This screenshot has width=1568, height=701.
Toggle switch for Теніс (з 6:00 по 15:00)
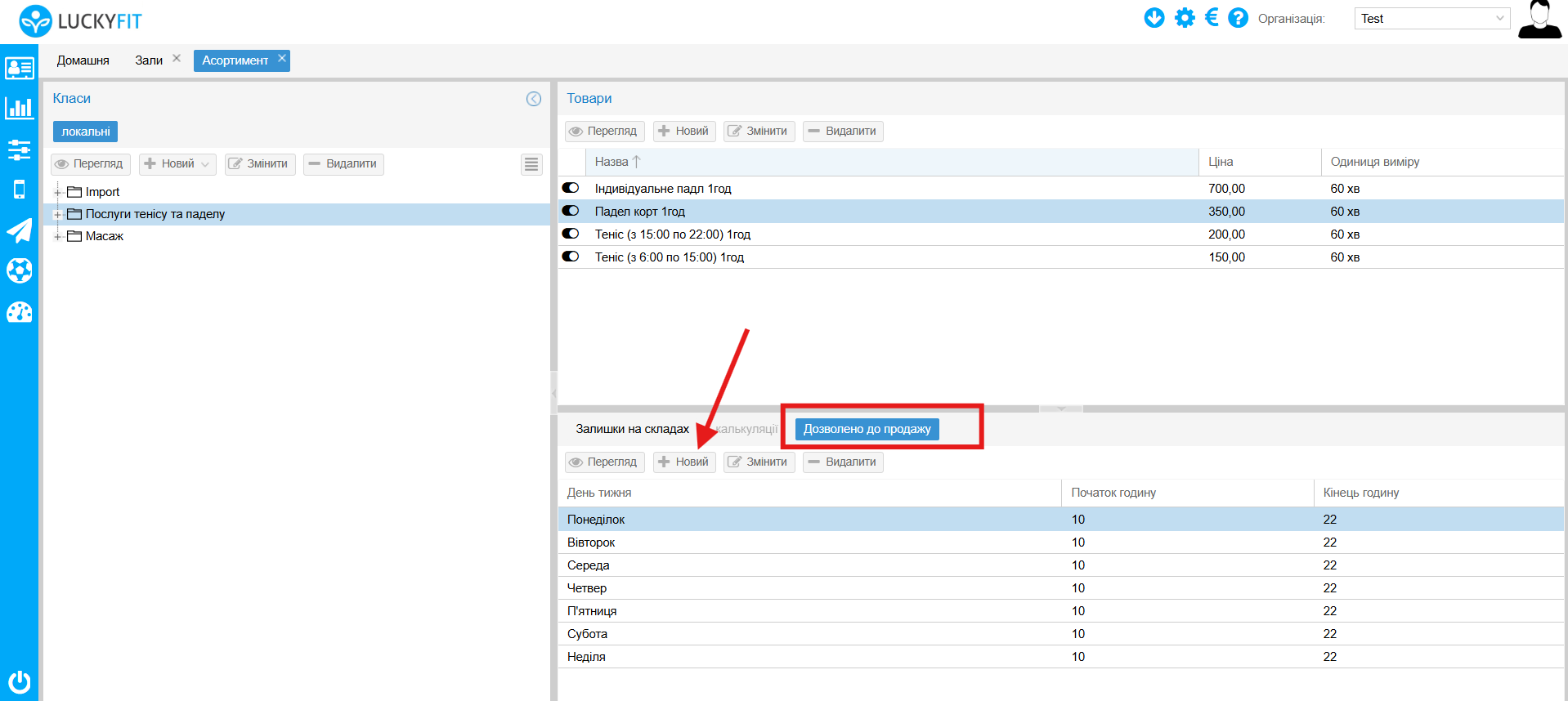coord(571,257)
